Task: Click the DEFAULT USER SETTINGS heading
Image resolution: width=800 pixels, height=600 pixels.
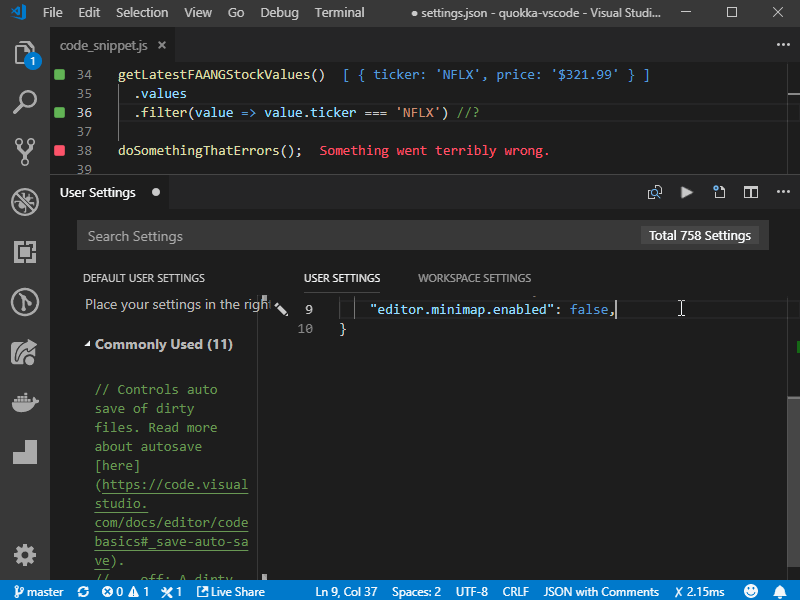Action: pos(144,278)
